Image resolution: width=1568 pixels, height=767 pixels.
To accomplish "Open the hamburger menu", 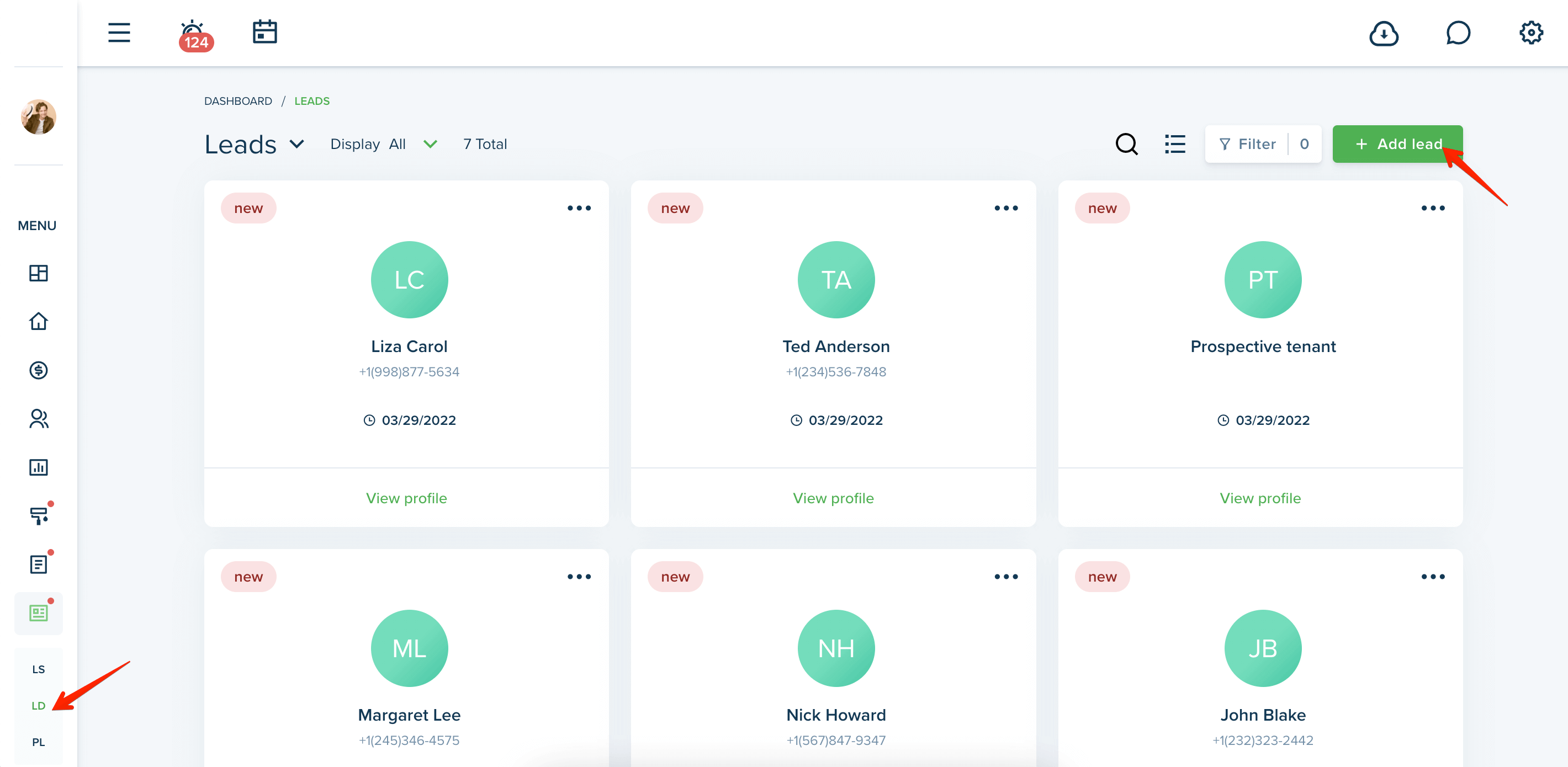I will [x=119, y=32].
